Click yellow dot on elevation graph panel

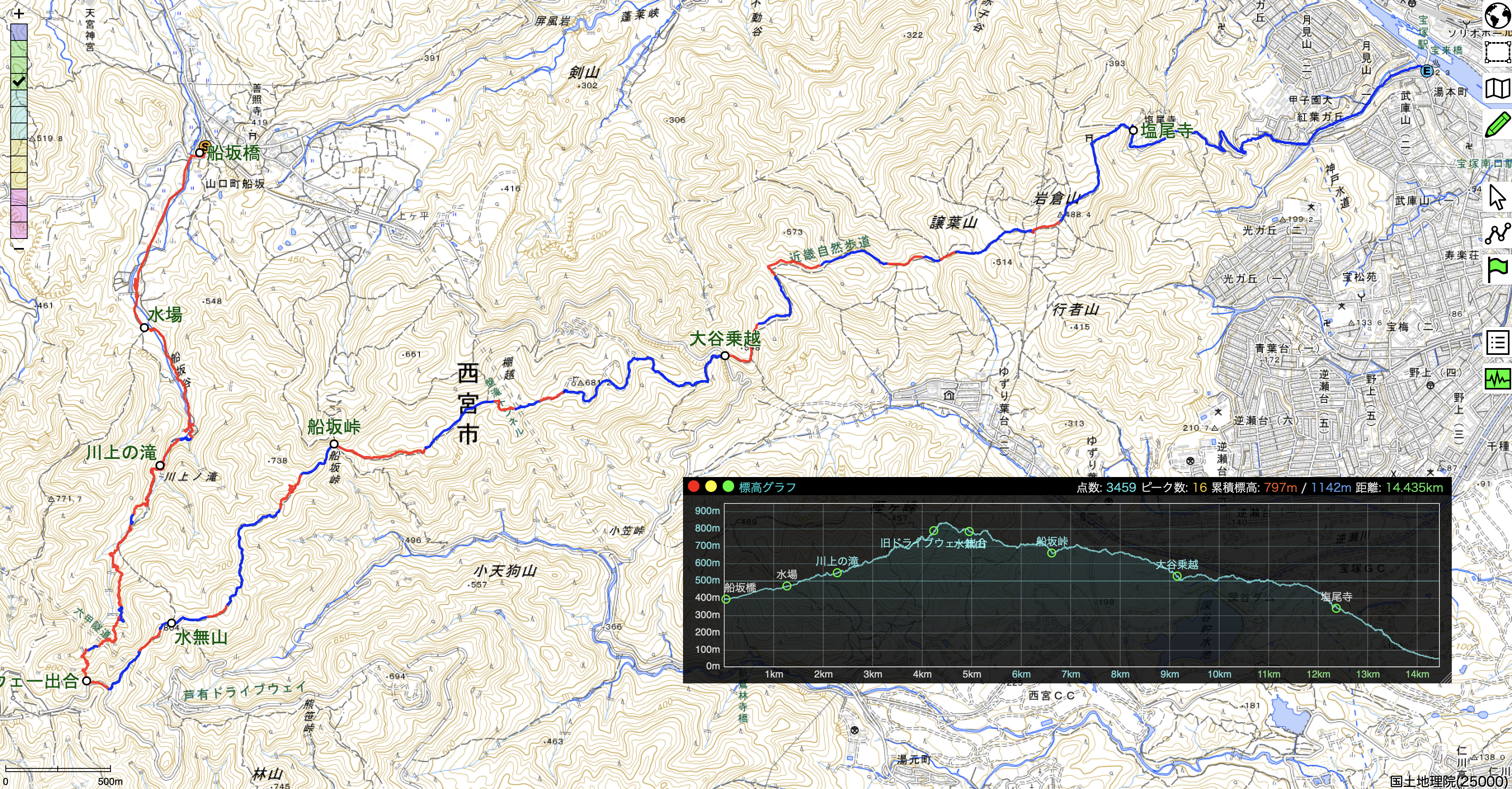[711, 487]
